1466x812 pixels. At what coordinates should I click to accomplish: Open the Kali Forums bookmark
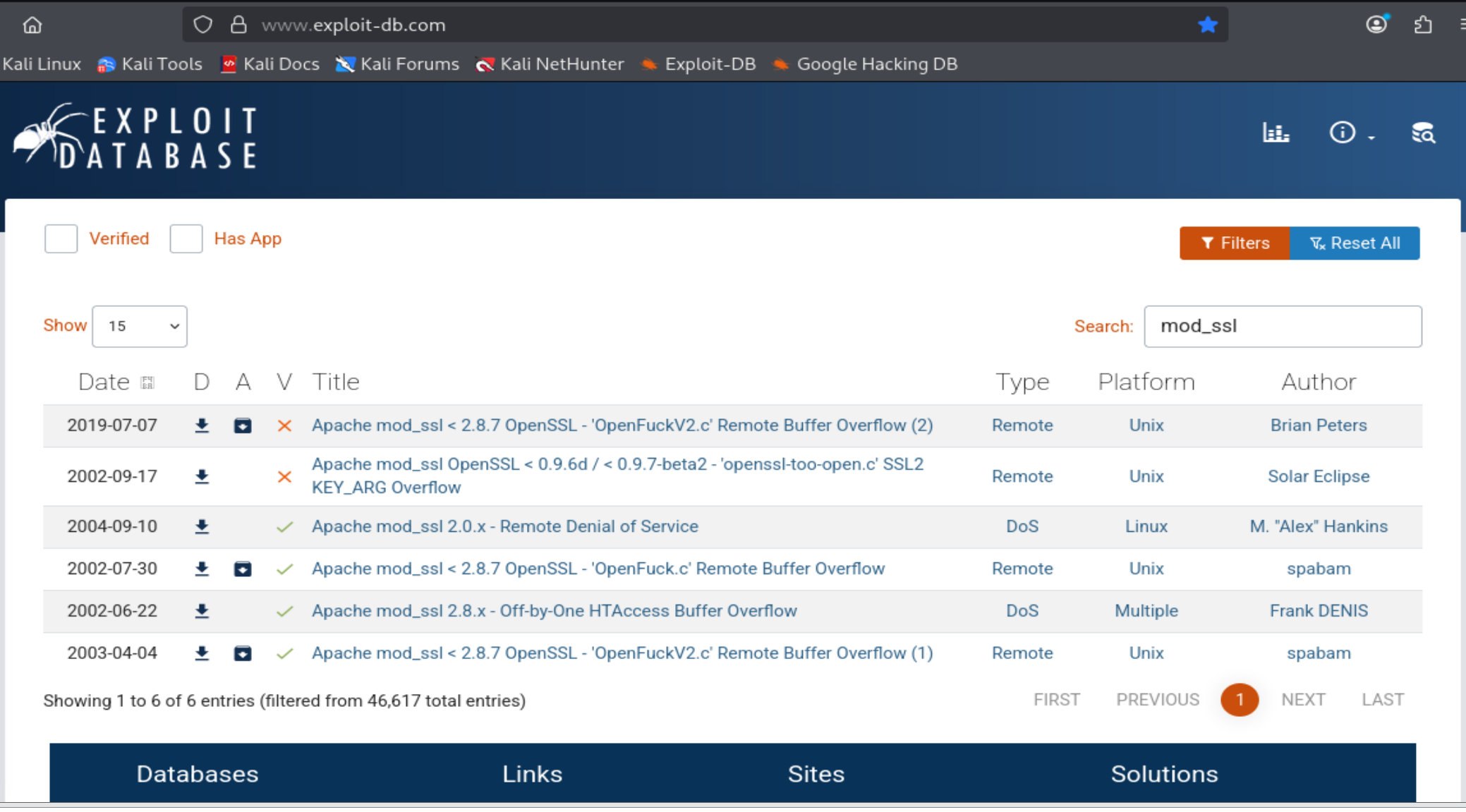[x=397, y=64]
